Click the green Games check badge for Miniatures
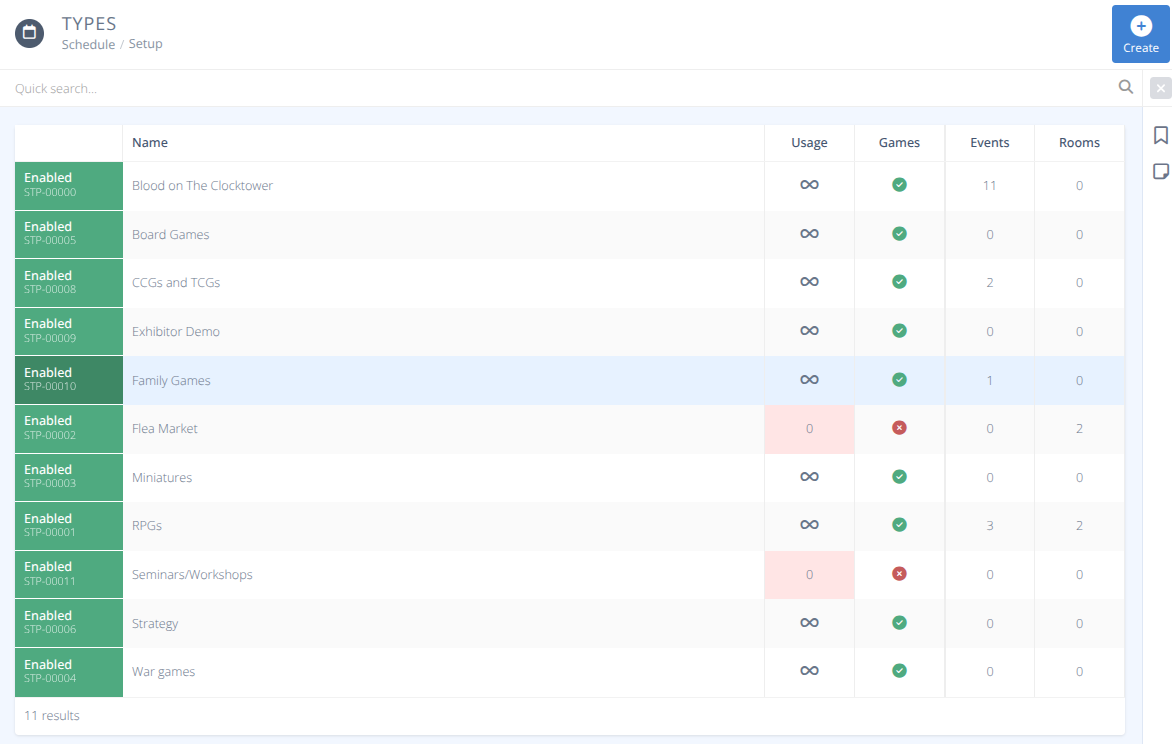1172x744 pixels. pos(898,476)
